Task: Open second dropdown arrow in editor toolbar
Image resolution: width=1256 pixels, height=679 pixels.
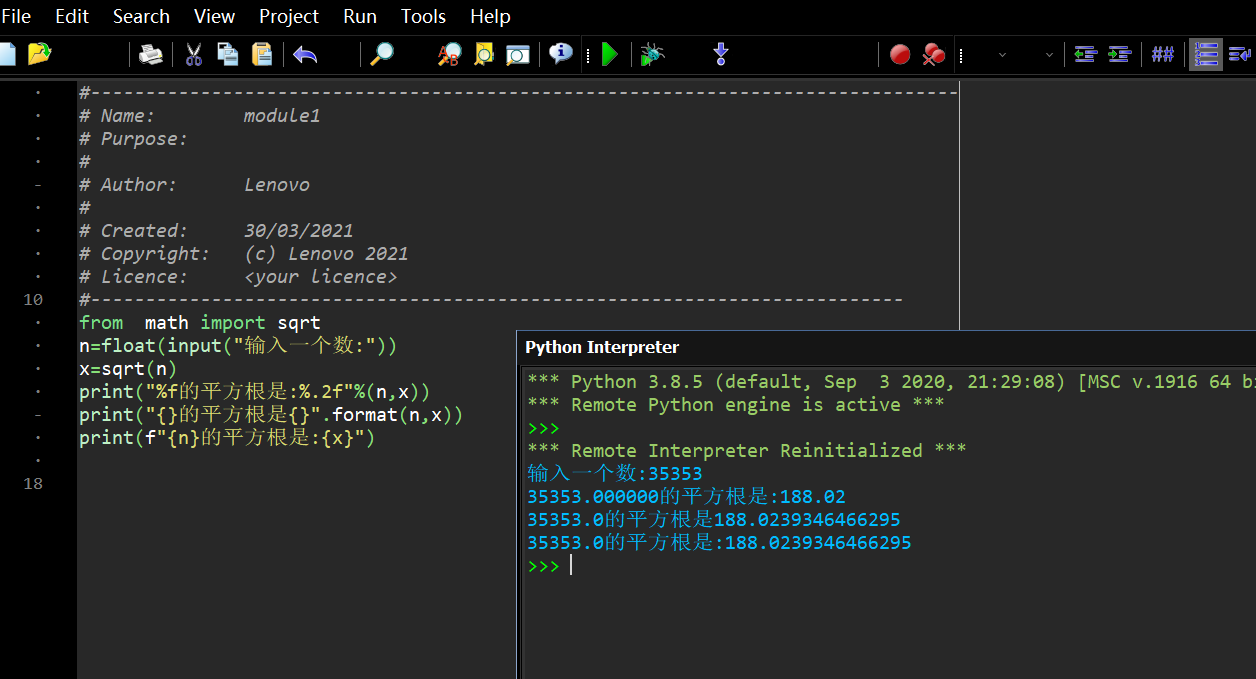Action: (x=1049, y=55)
